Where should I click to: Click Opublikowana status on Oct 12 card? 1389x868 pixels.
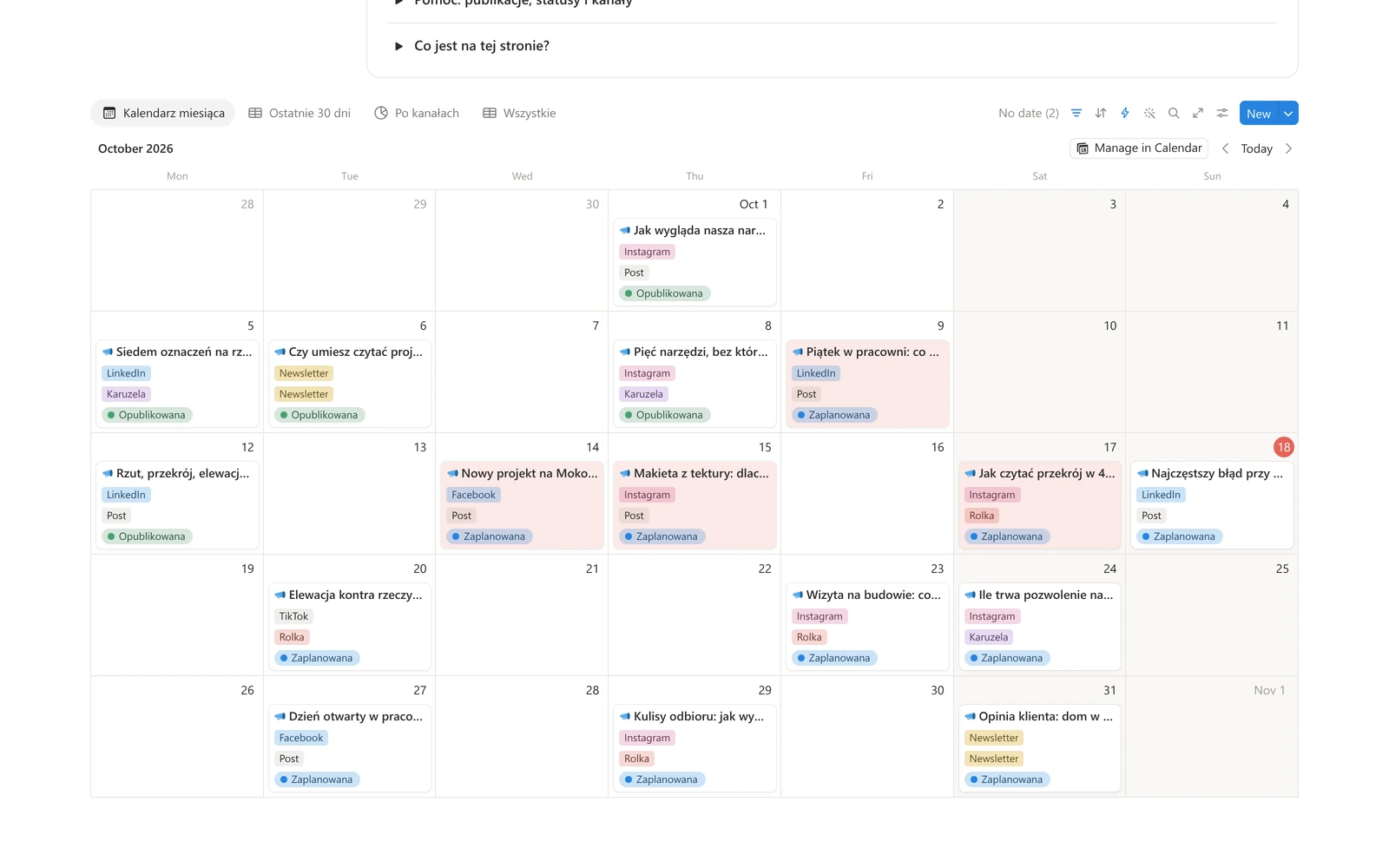[146, 536]
